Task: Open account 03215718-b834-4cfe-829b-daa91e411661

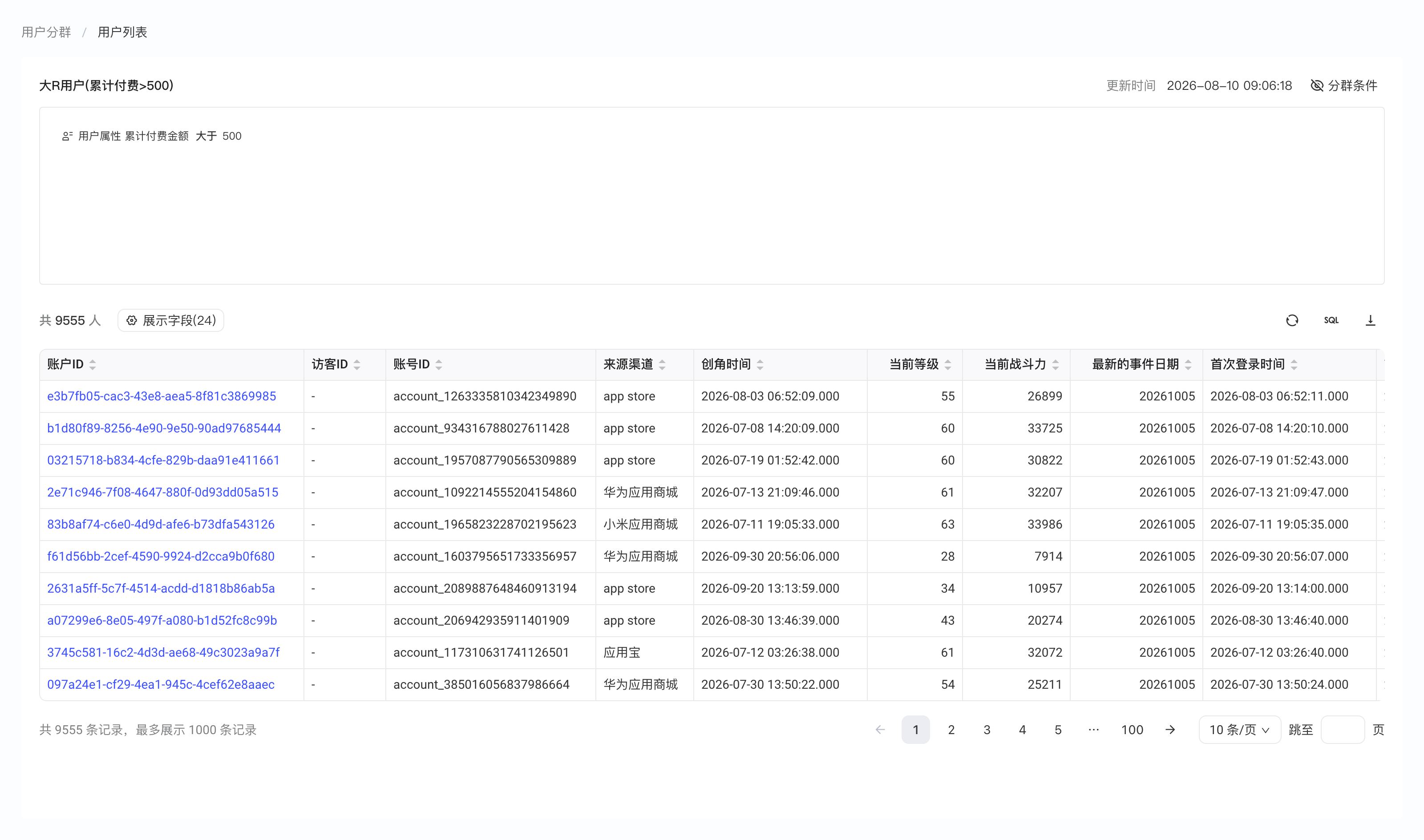Action: (163, 460)
